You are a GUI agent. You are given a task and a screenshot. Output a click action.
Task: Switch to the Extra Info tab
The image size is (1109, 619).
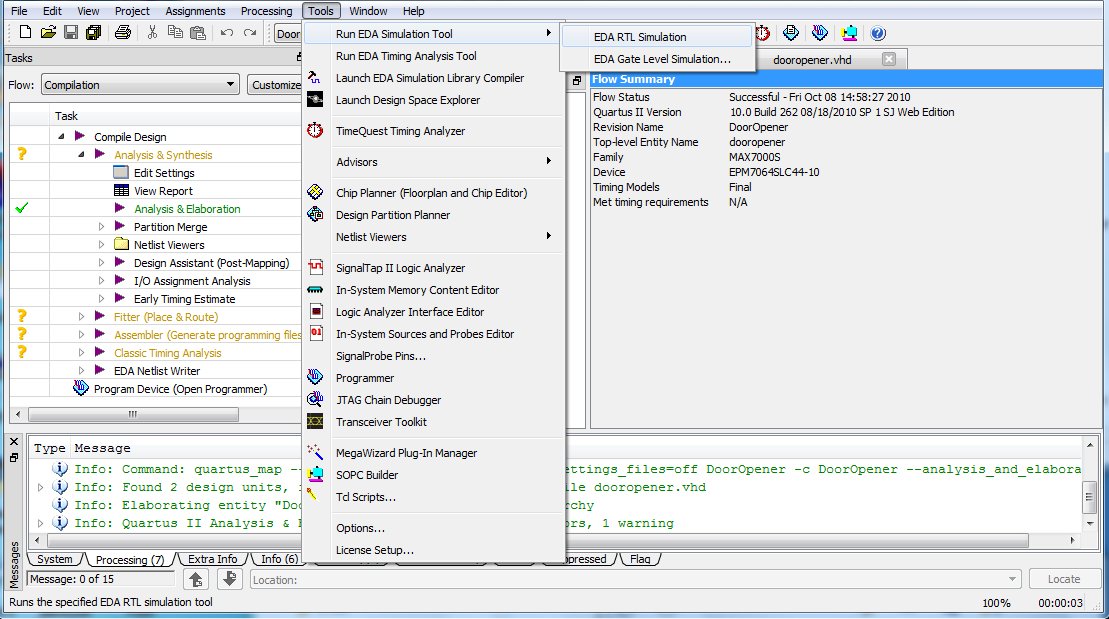click(x=212, y=559)
